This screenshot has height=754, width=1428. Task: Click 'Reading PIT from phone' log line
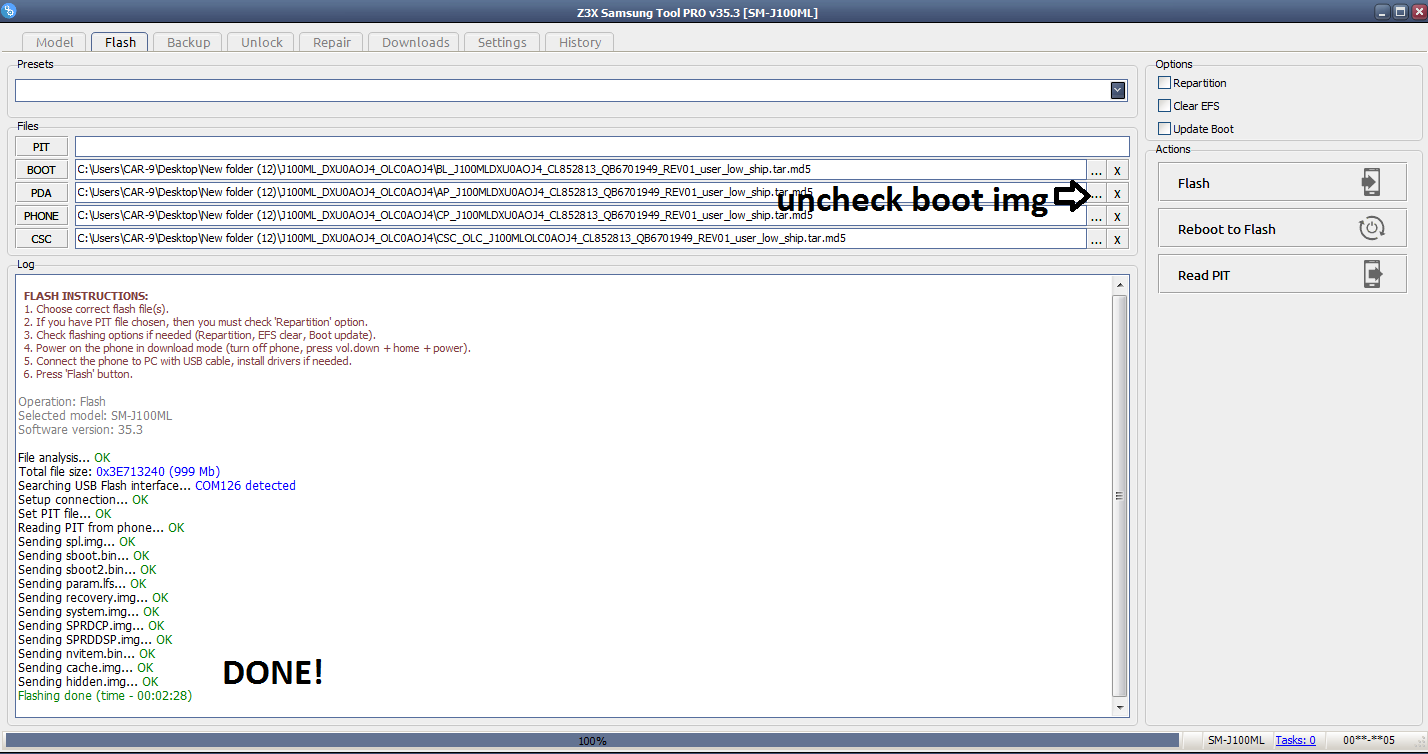click(101, 527)
